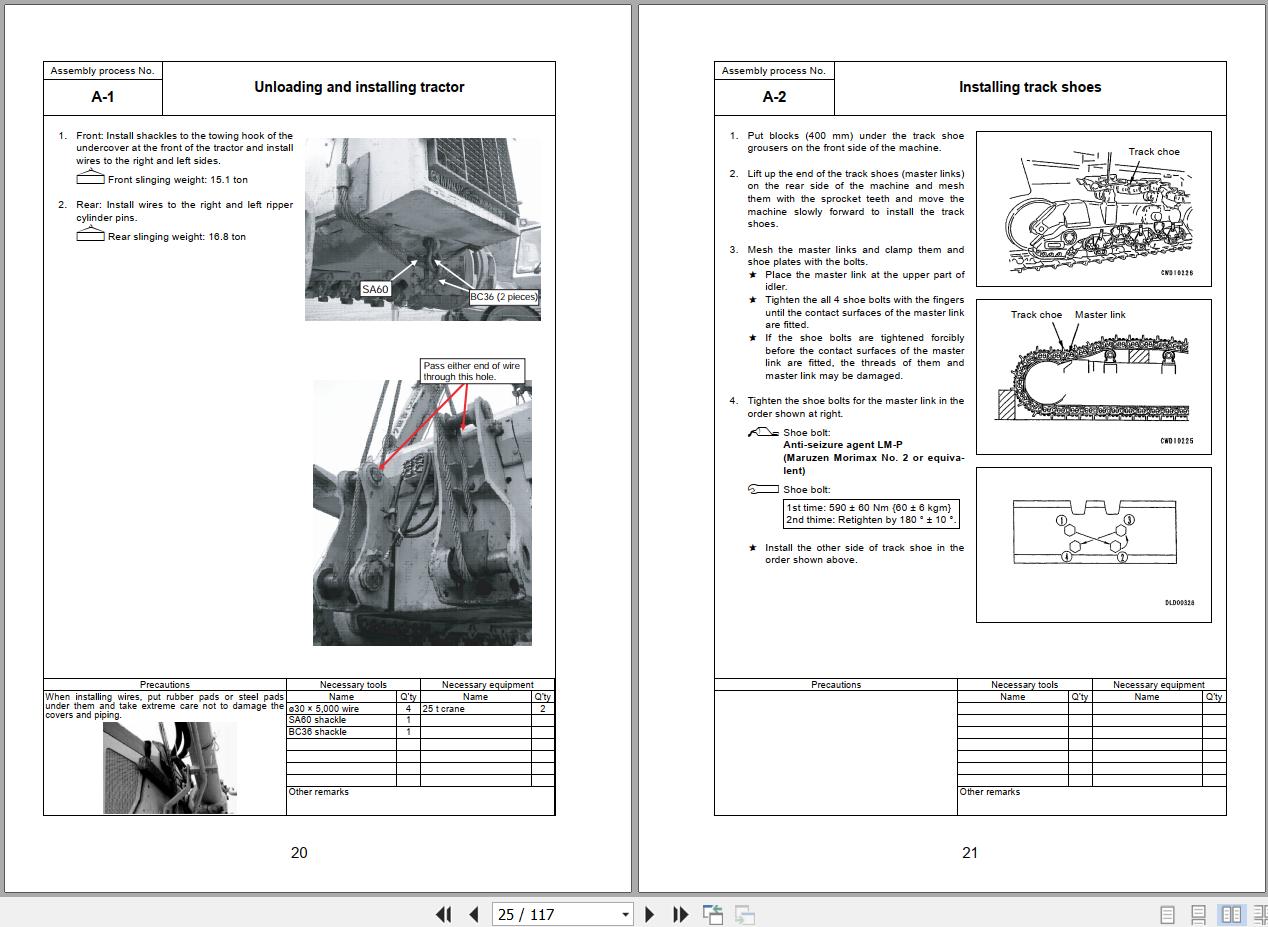Enable continuous page scrolling layout
Screen dimensions: 1268x927
pyautogui.click(x=1198, y=914)
